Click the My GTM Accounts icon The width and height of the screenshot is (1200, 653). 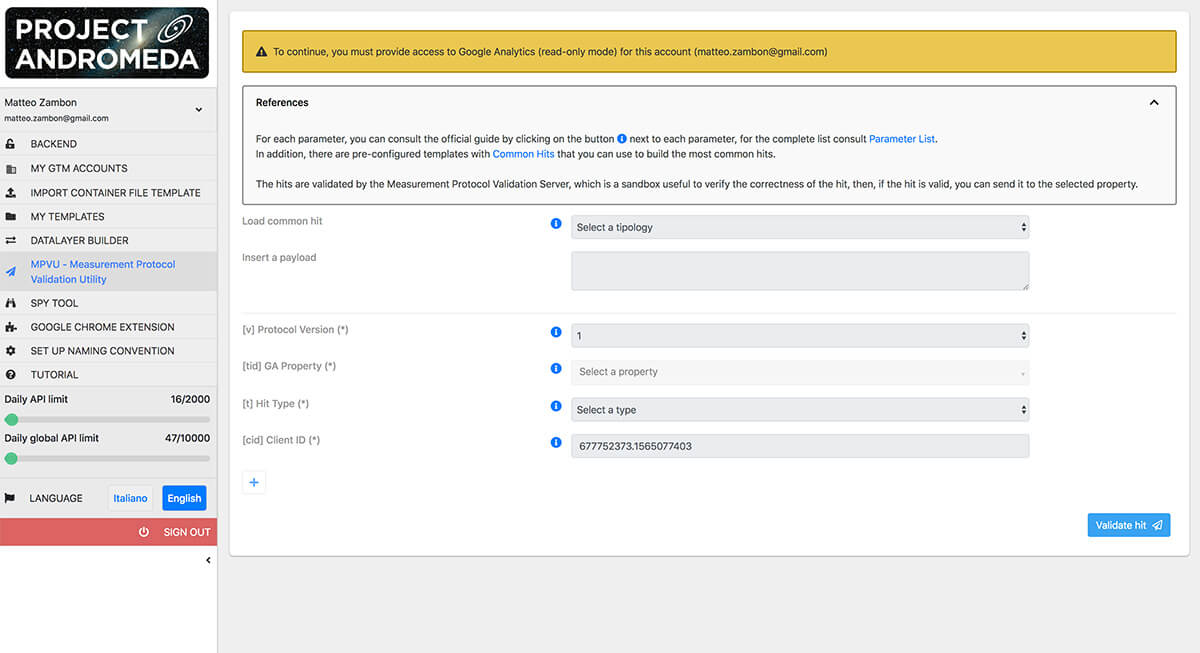coord(10,168)
